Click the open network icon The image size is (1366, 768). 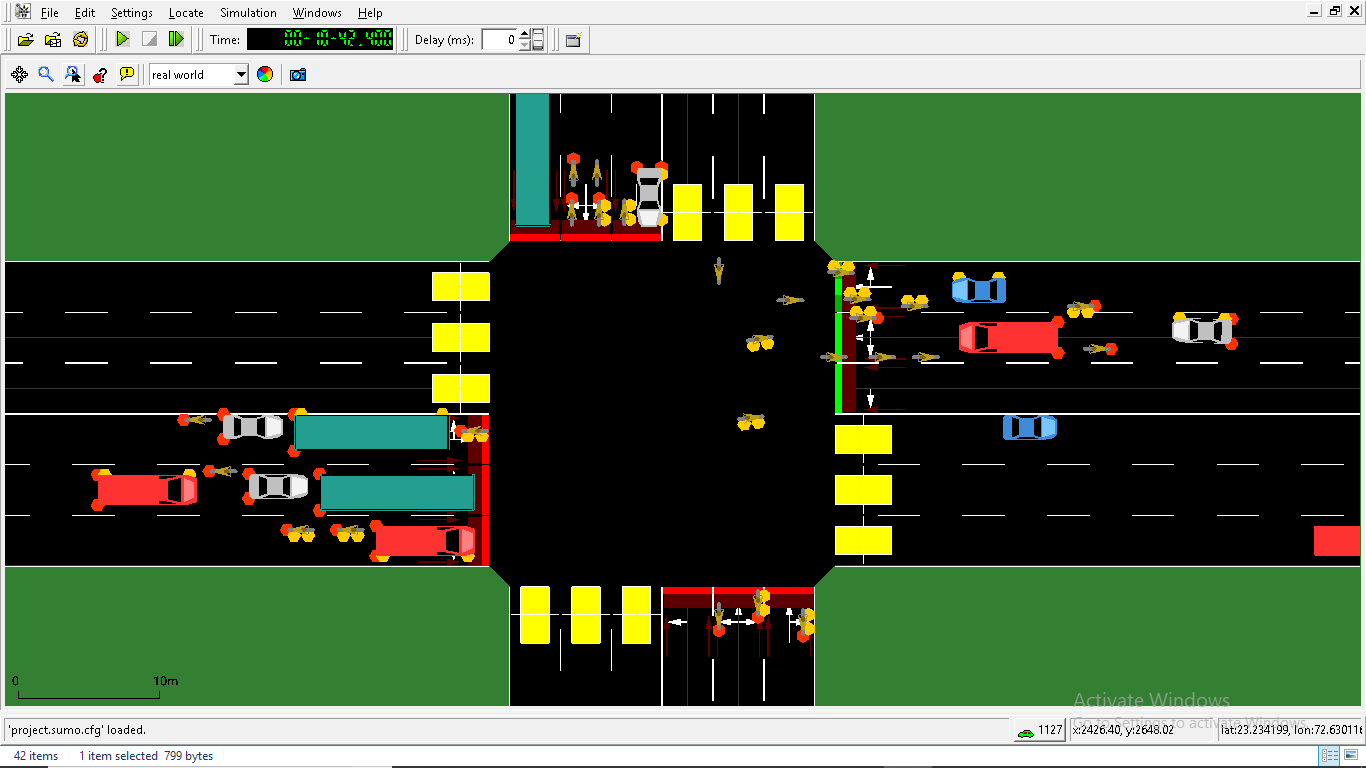tap(53, 40)
